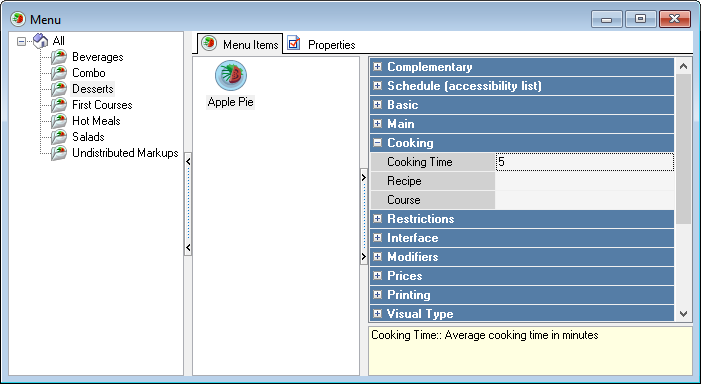Expand the Restrictions section
Image resolution: width=701 pixels, height=384 pixels.
pyautogui.click(x=378, y=219)
